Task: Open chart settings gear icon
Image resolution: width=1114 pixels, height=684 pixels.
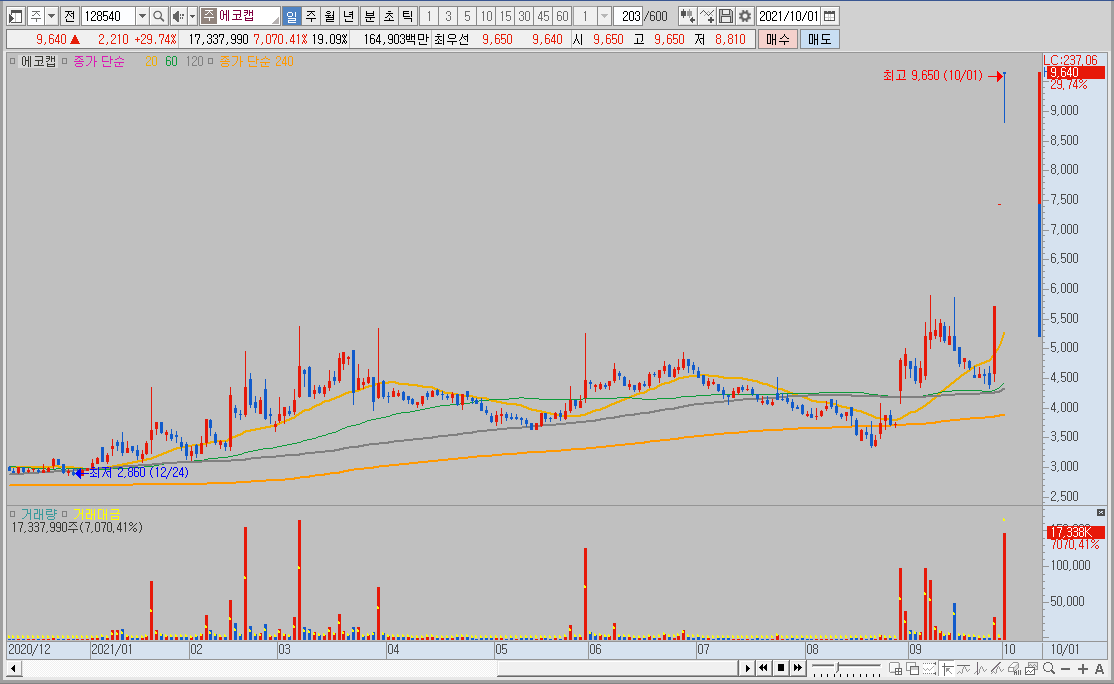Action: 745,16
